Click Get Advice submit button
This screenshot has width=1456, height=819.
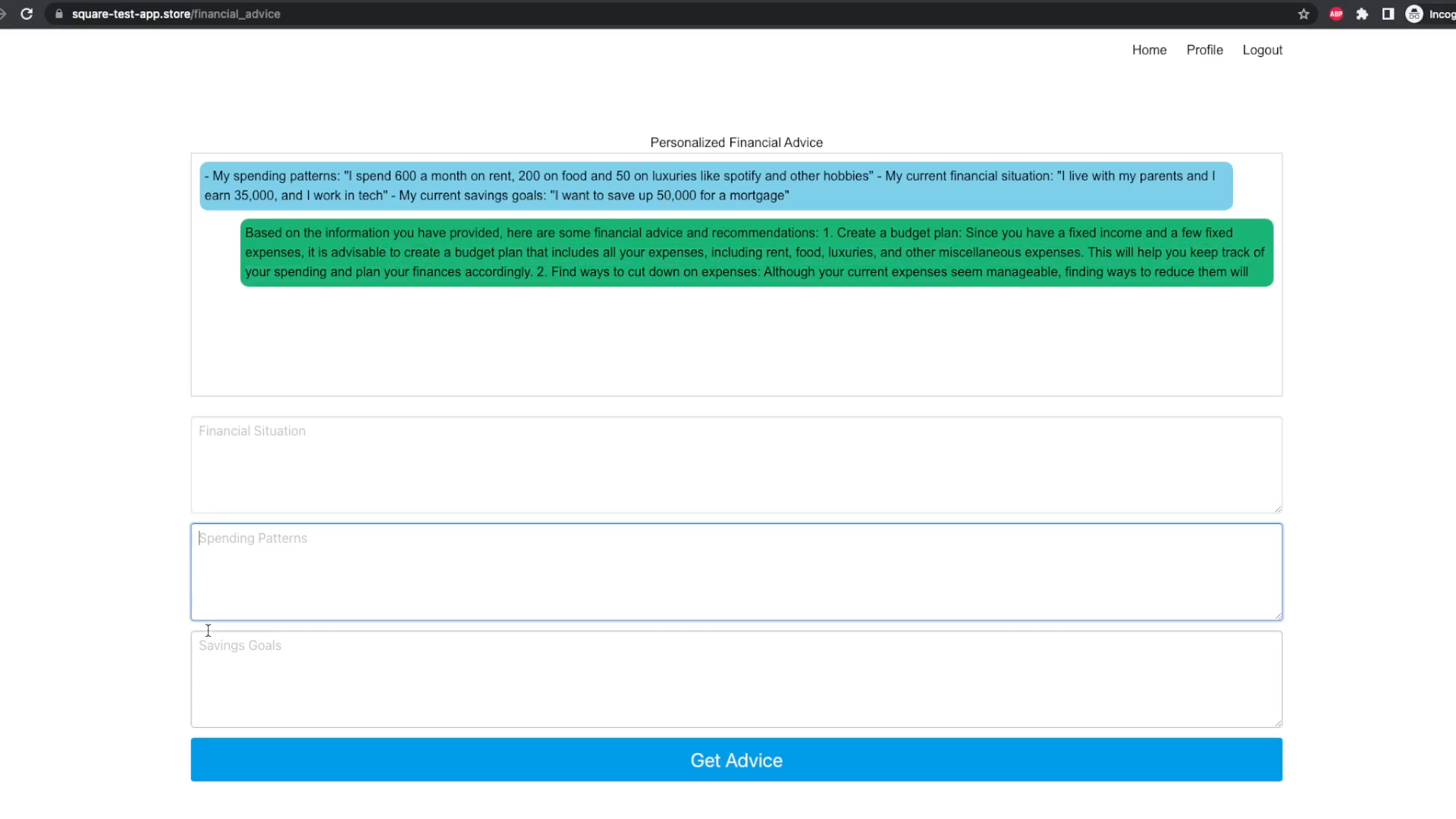(736, 760)
